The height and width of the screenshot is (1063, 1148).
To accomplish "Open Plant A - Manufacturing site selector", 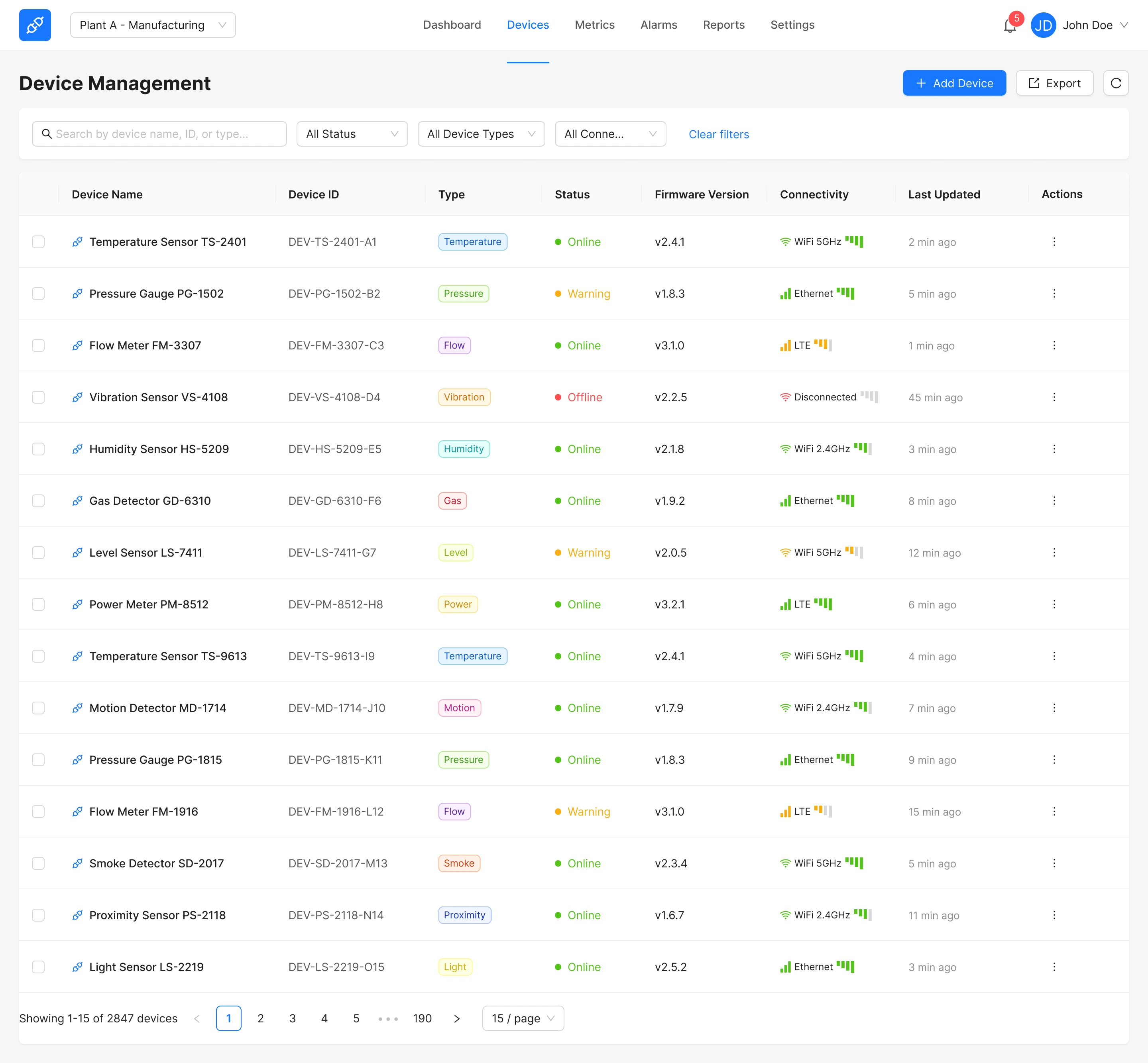I will pyautogui.click(x=153, y=25).
